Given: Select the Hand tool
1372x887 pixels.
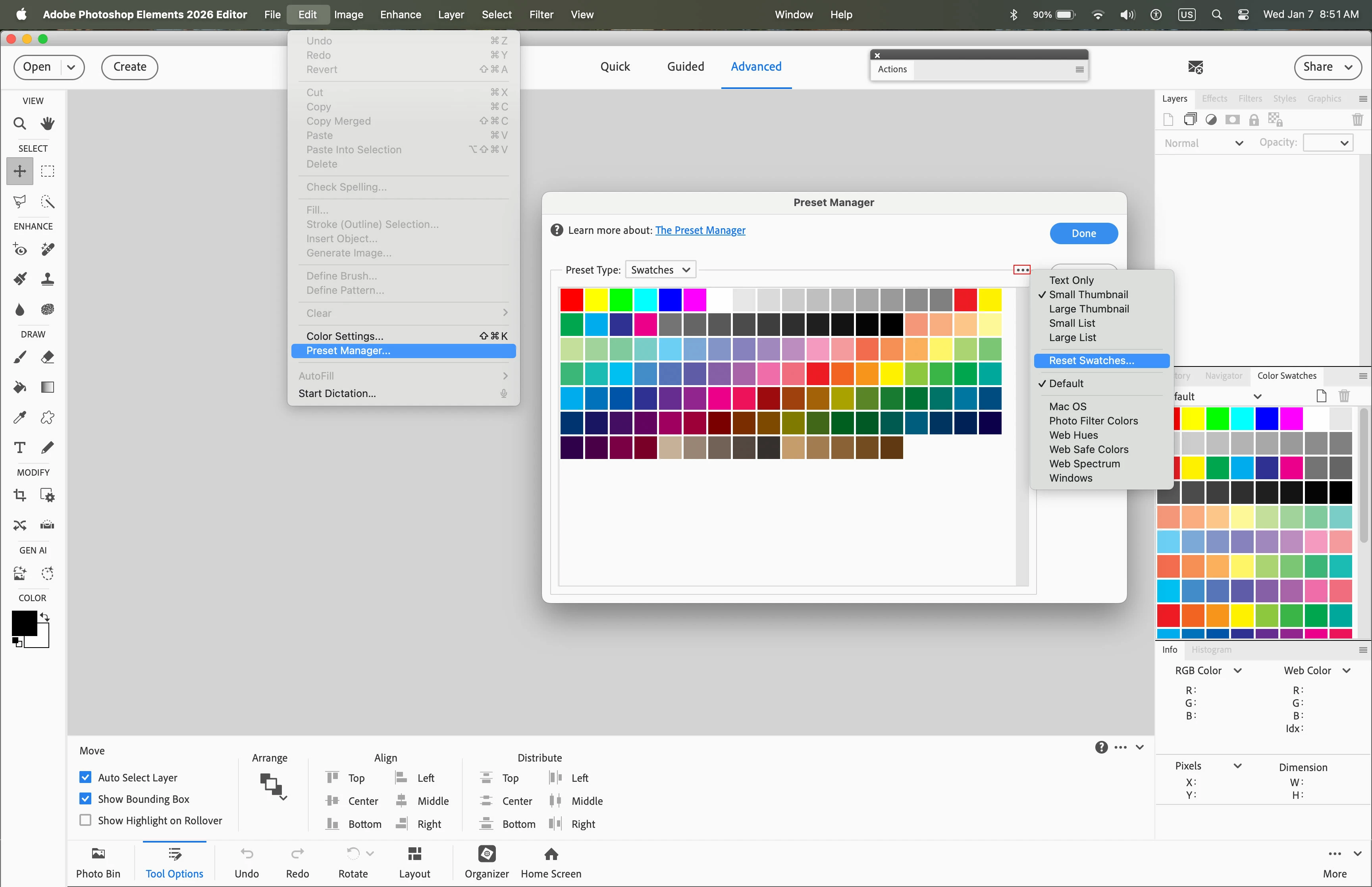Looking at the screenshot, I should point(47,123).
